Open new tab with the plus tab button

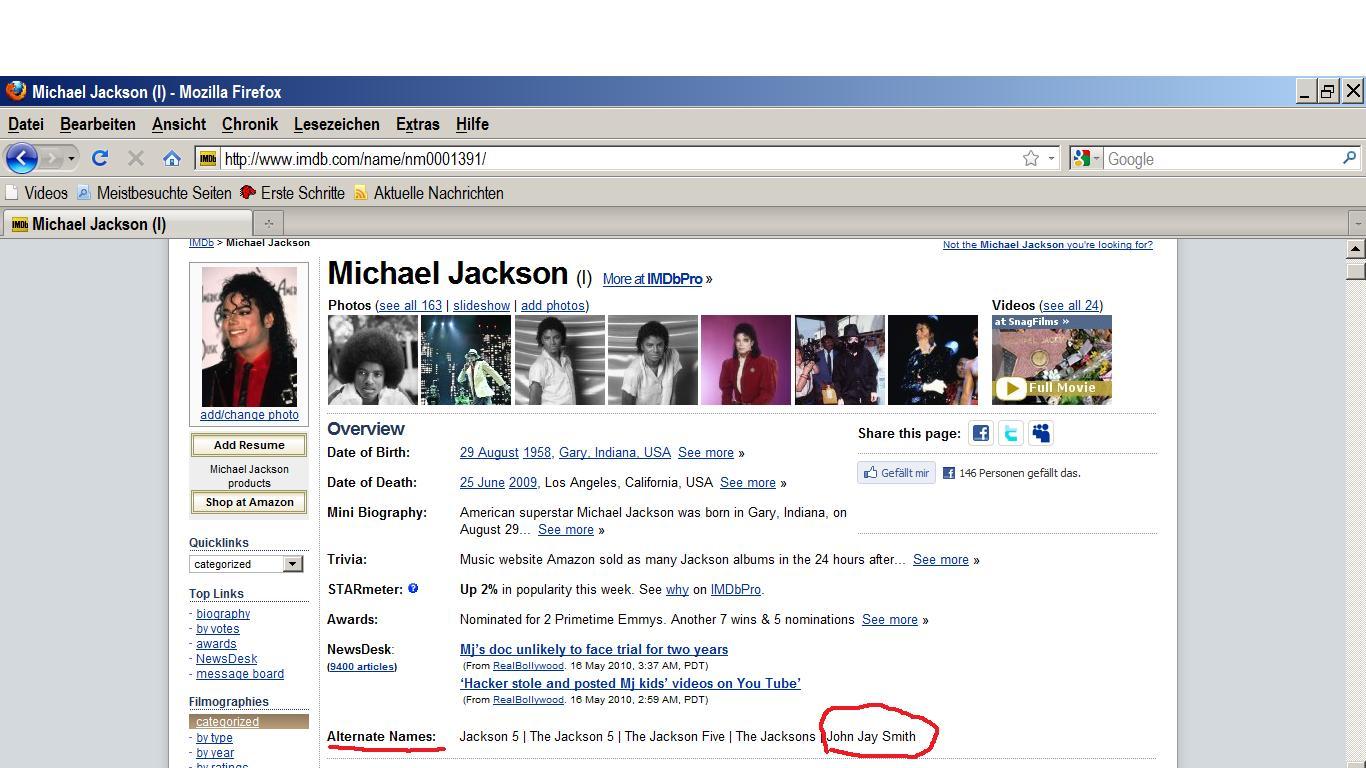pyautogui.click(x=268, y=223)
